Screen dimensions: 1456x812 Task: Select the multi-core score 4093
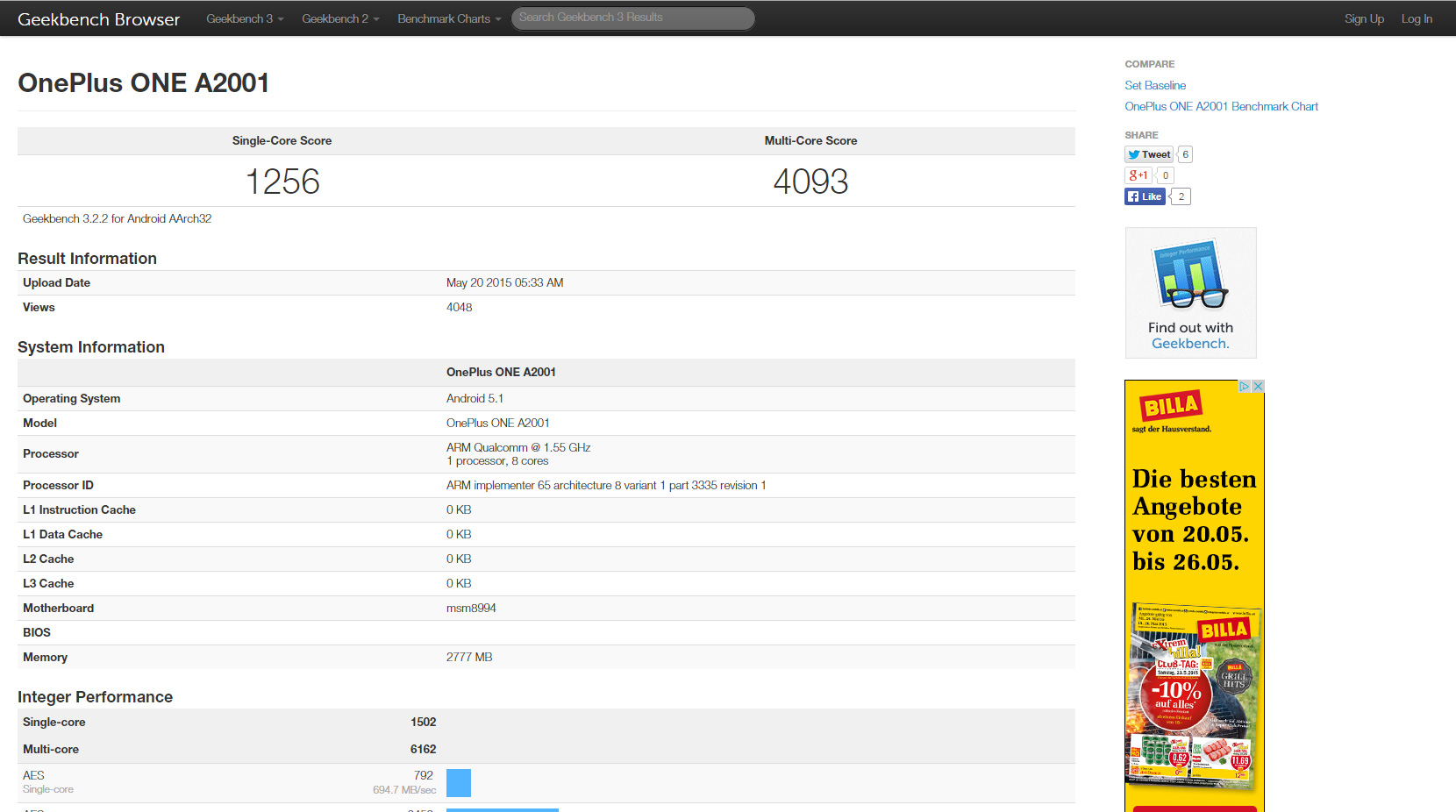click(810, 182)
